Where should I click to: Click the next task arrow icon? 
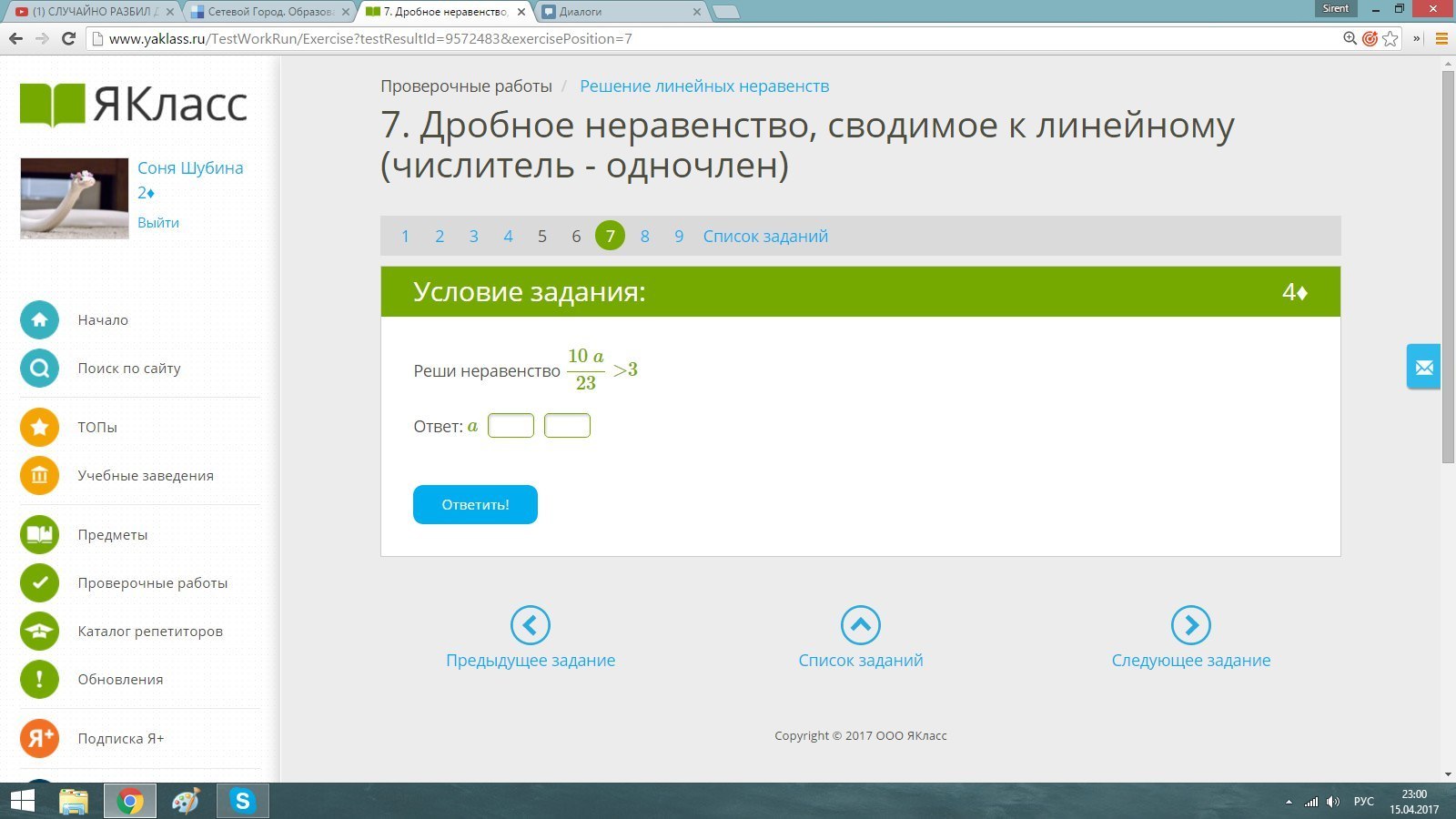[x=1191, y=625]
